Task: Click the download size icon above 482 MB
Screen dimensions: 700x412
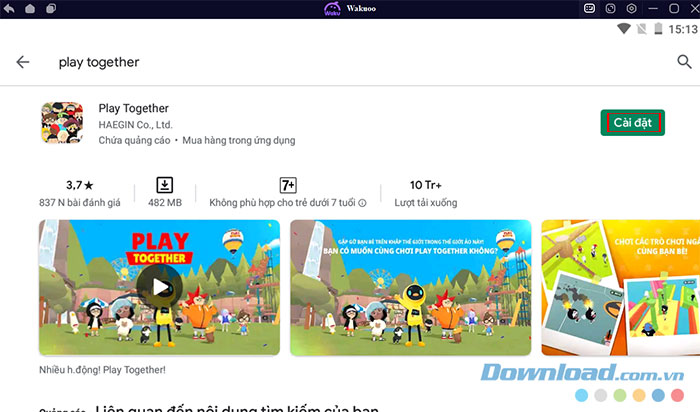Action: click(x=165, y=185)
